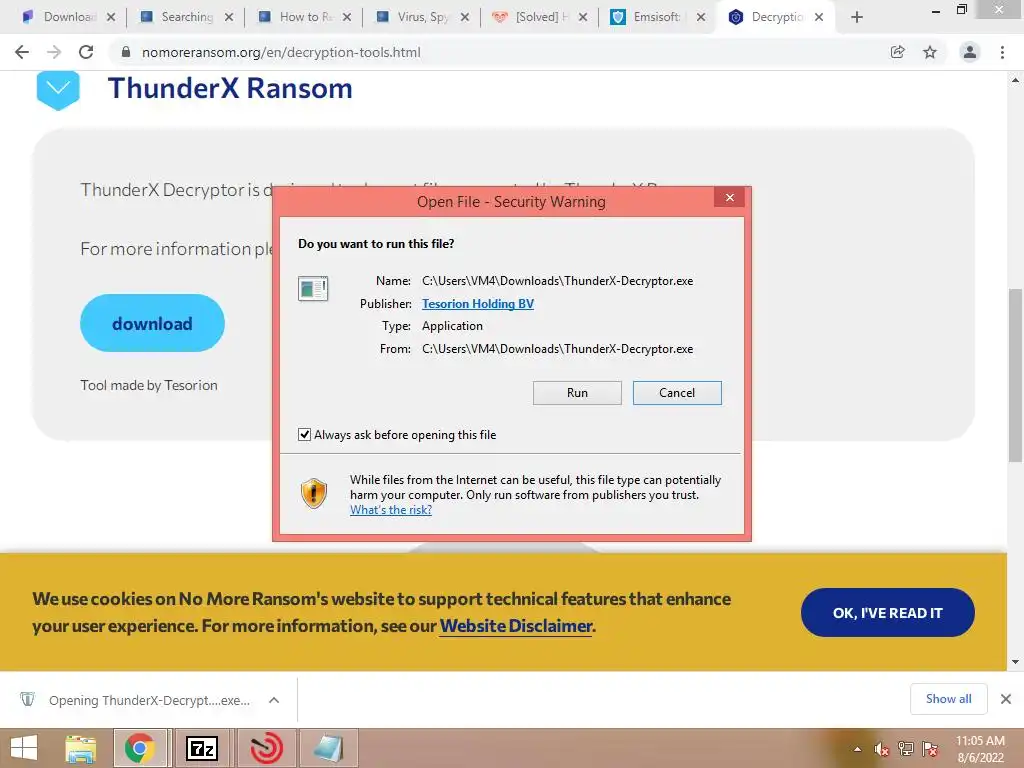
Task: Click the shield warning icon in dialog
Action: pyautogui.click(x=313, y=493)
